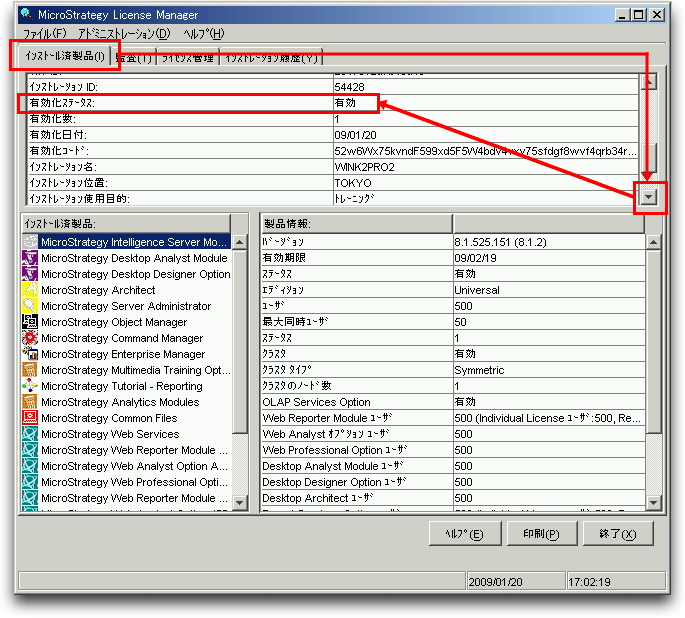
Task: Click the installed products list scrollbar thumb
Action: click(x=239, y=342)
